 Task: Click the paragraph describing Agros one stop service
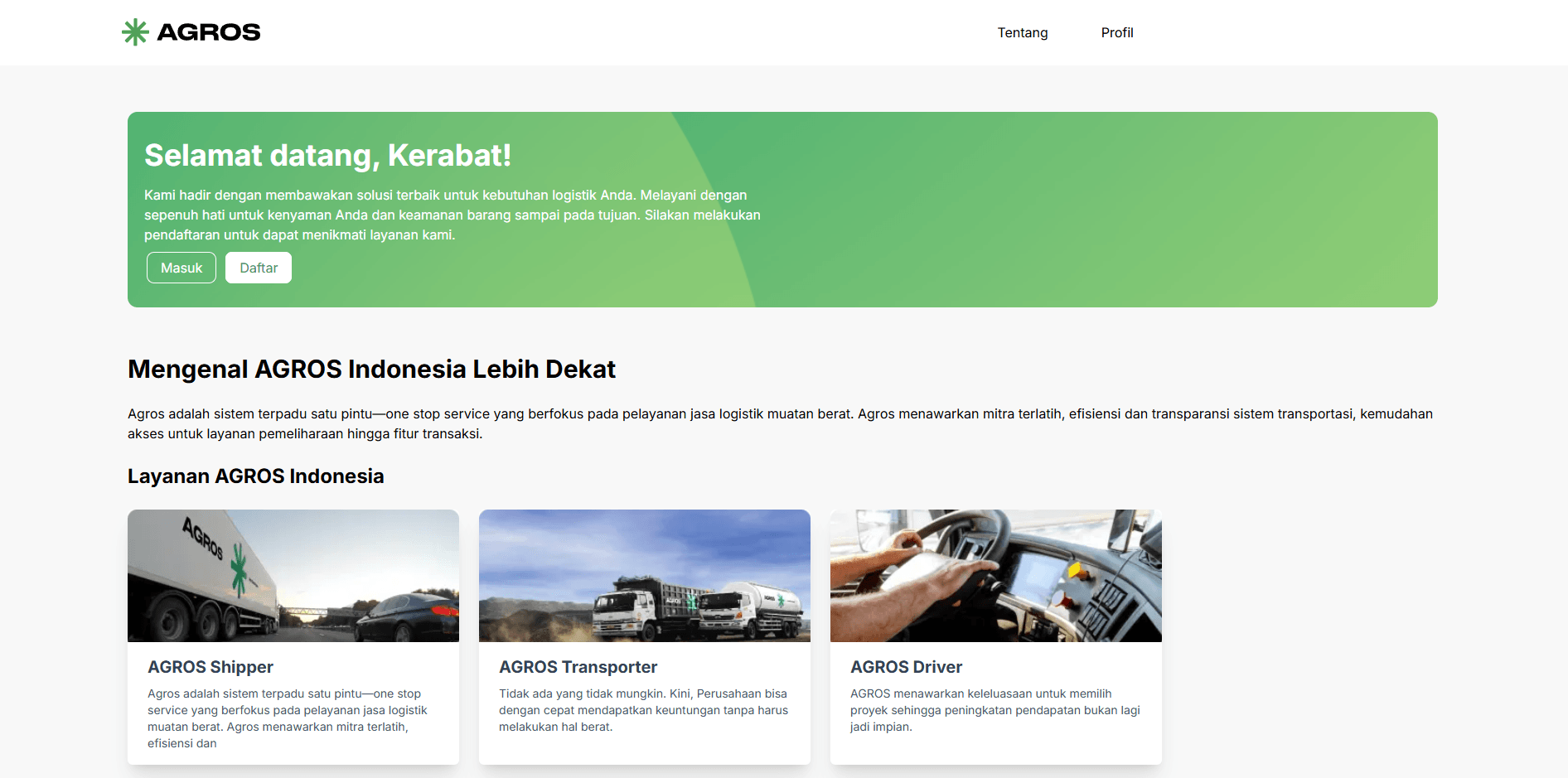[x=779, y=423]
